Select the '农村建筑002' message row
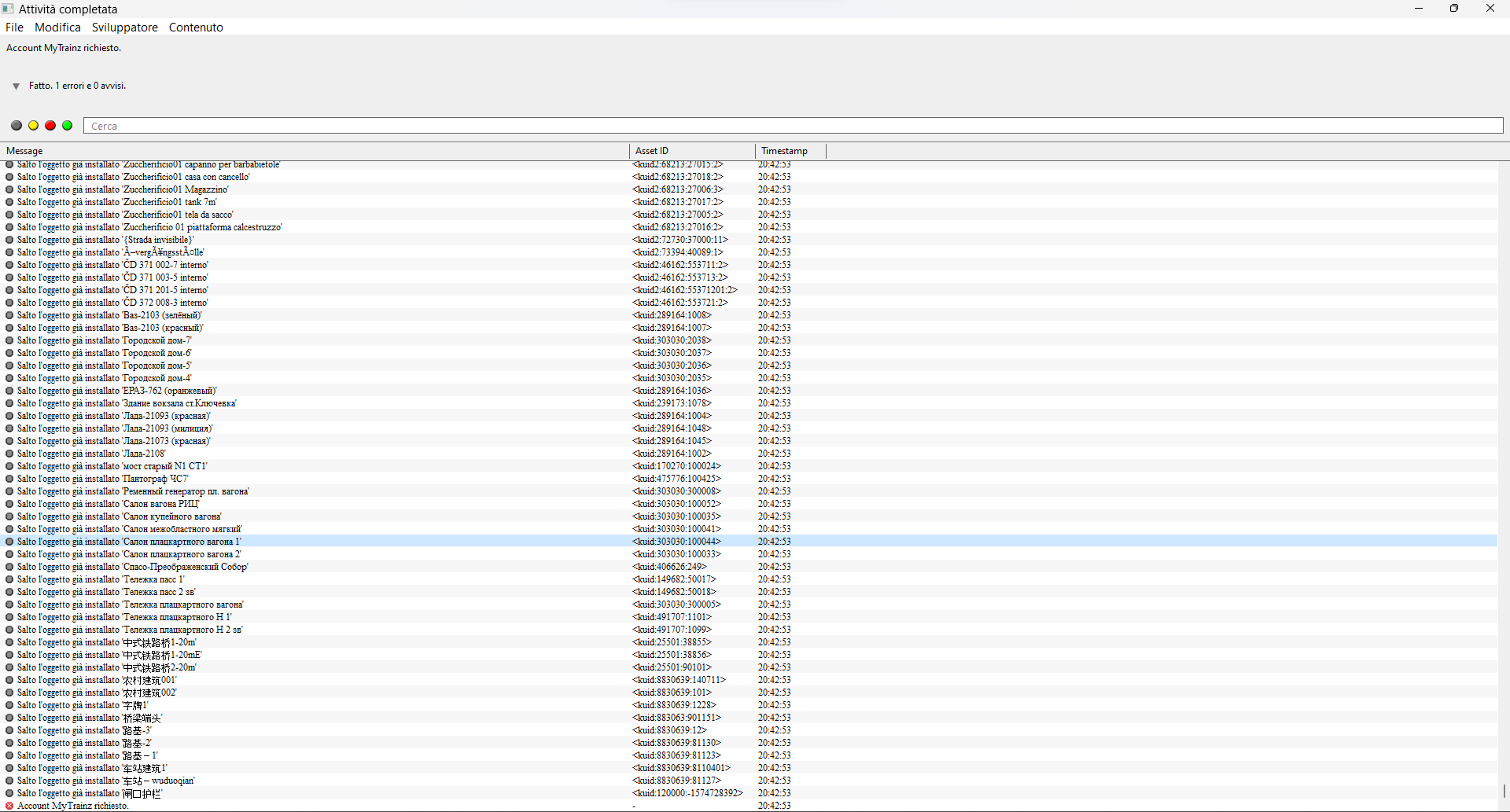The image size is (1510, 812). click(749, 693)
